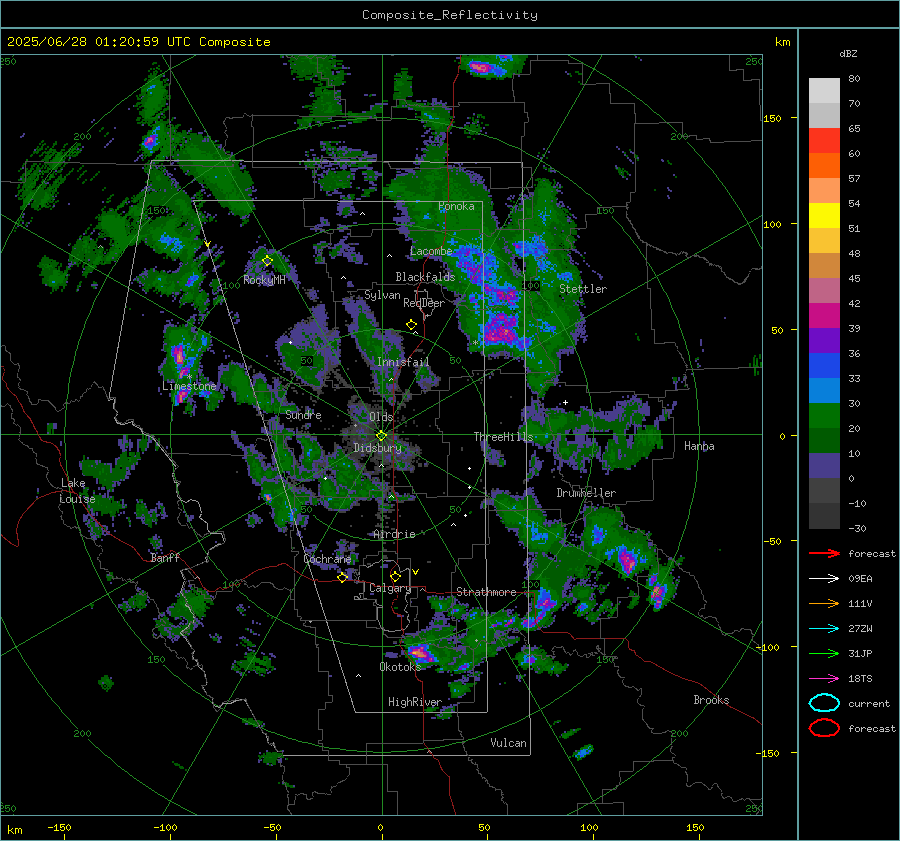Select the Limestone label

point(189,386)
